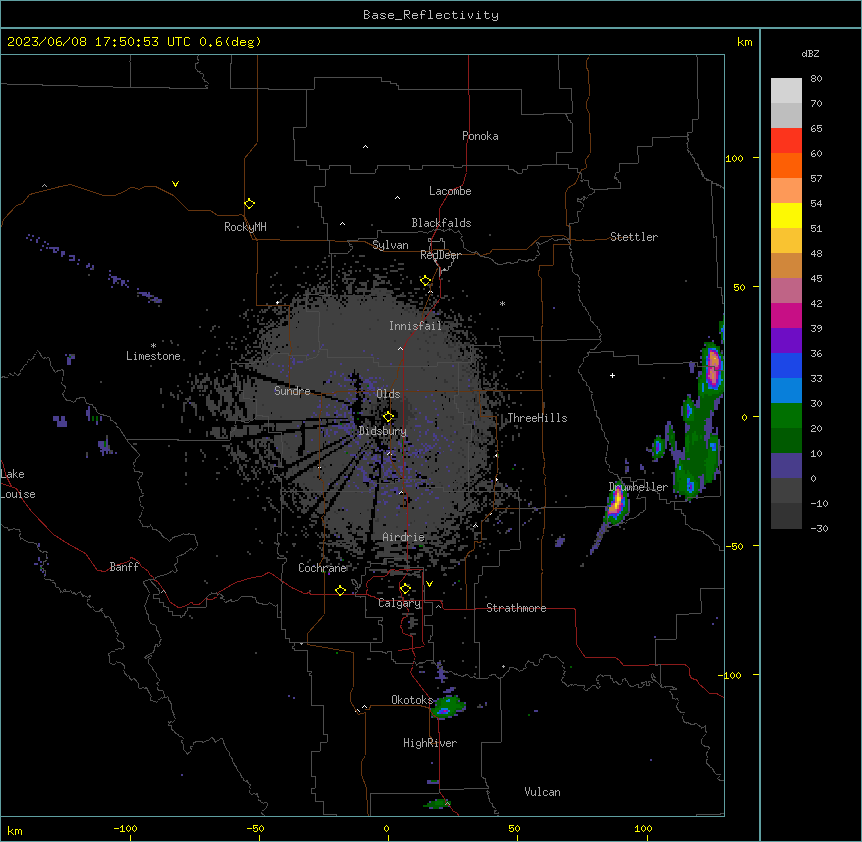This screenshot has width=862, height=842.
Task: Click the 50 tick on right axis
Action: click(x=739, y=287)
